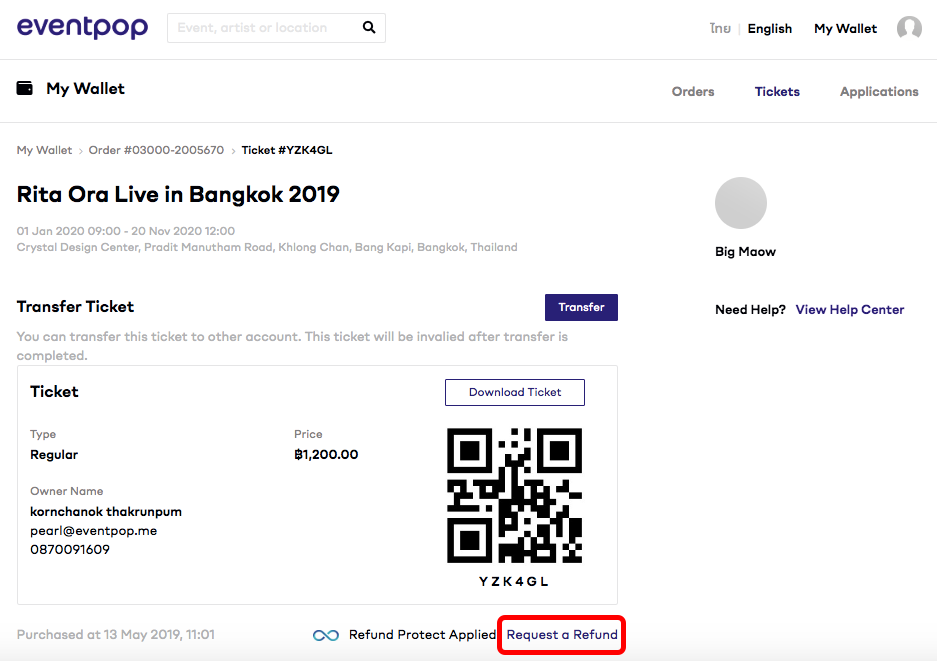
Task: Click the event date range text
Action: (125, 231)
